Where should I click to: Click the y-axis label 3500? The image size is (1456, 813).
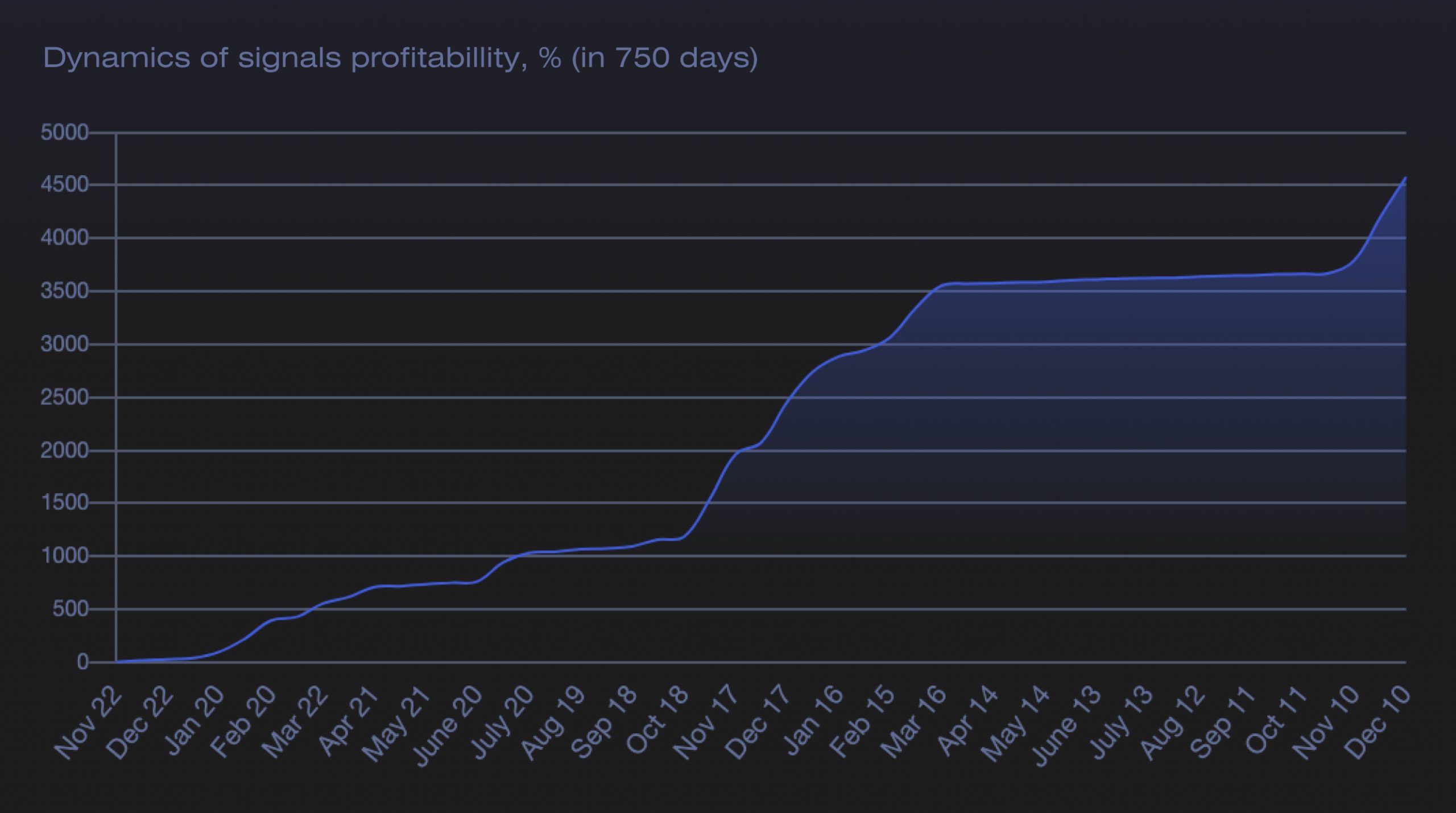64,291
